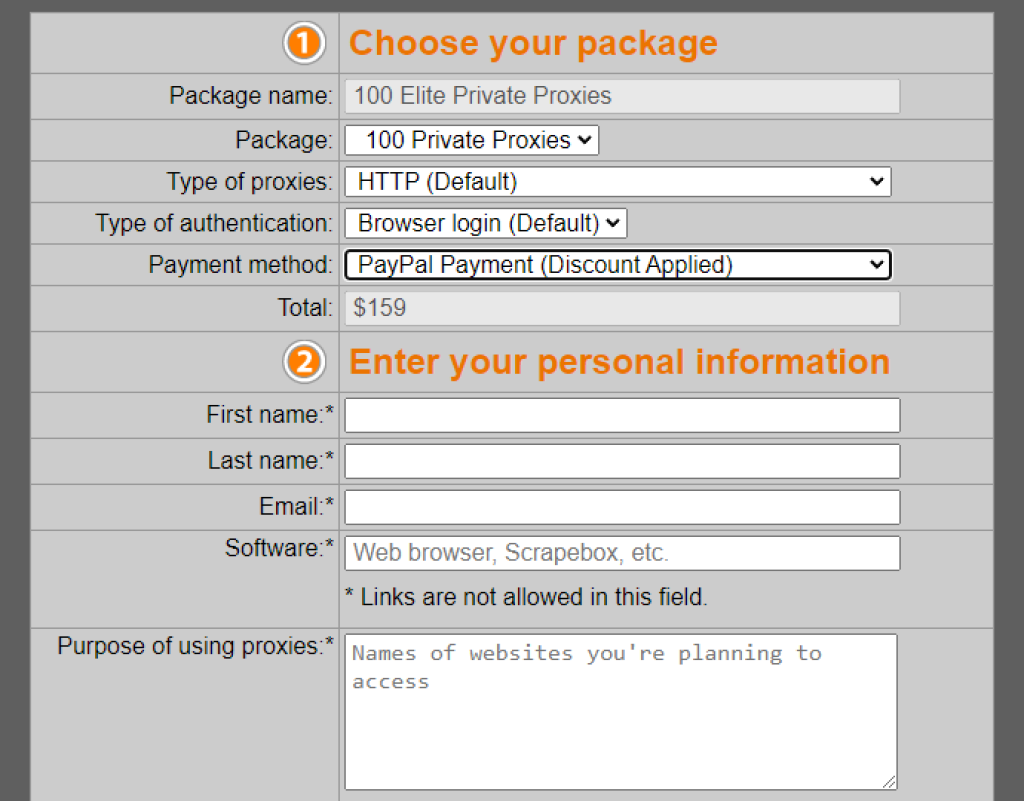Screen dimensions: 1024x801
Task: Click the "Payment method:" label text
Action: coord(240,265)
